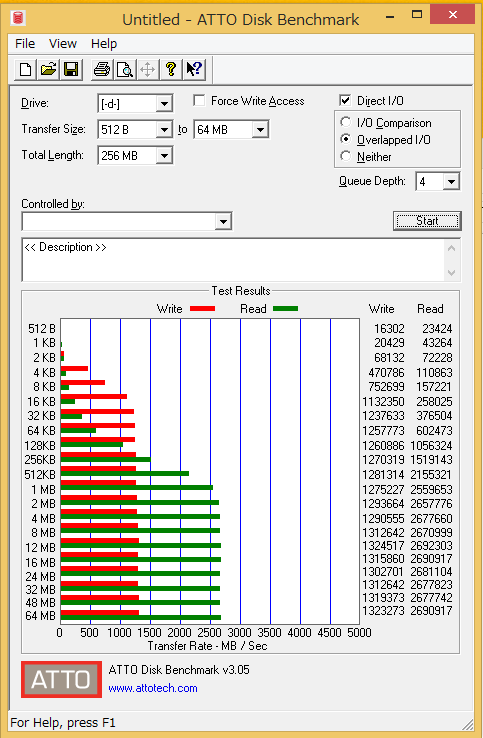Image resolution: width=483 pixels, height=738 pixels.
Task: Click the 12 MB row label in chart
Action: click(x=40, y=548)
